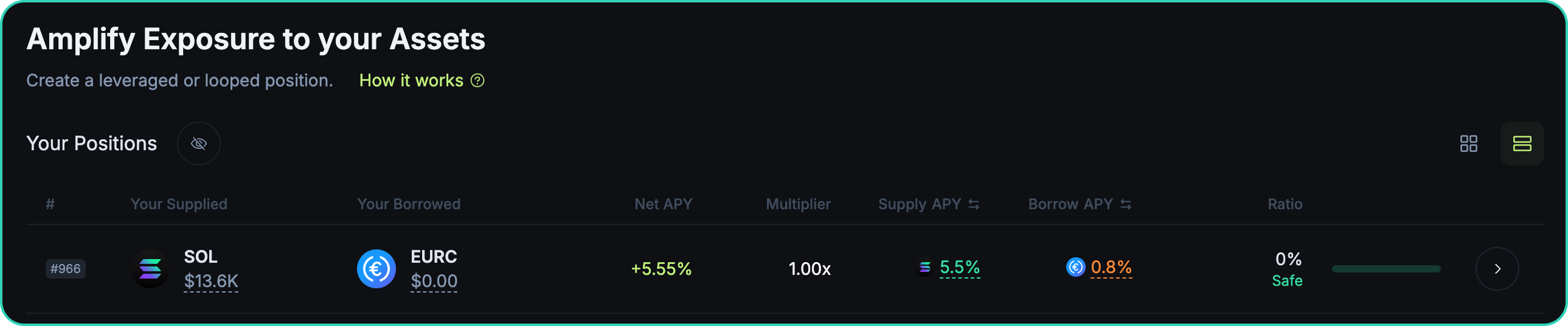This screenshot has height=326, width=1568.
Task: Click the Net APY column header
Action: pyautogui.click(x=663, y=204)
